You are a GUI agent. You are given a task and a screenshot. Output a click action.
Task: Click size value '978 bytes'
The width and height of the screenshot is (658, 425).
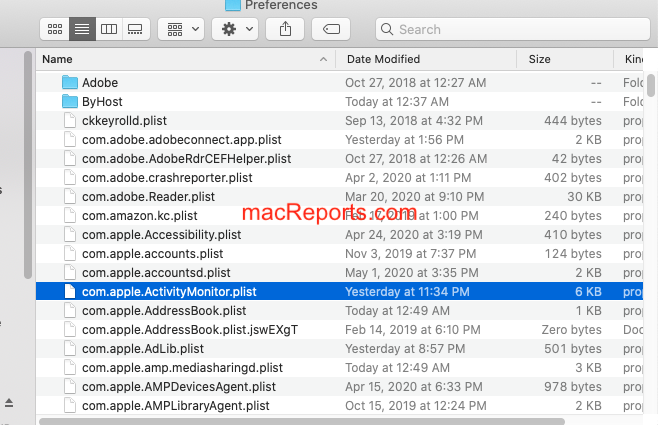[x=573, y=387]
